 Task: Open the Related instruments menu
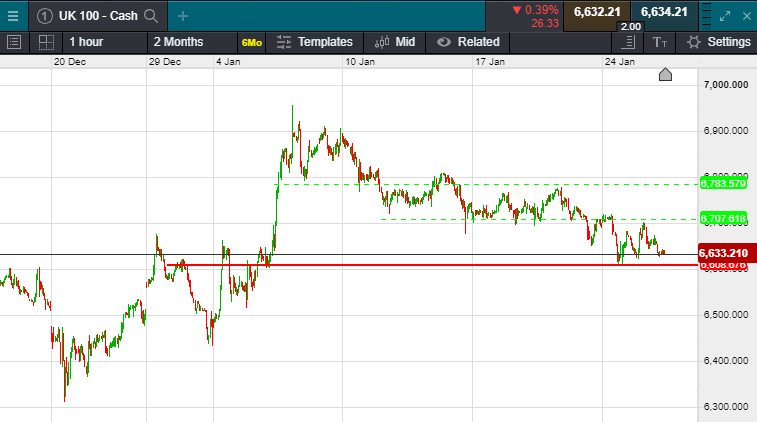click(x=468, y=42)
